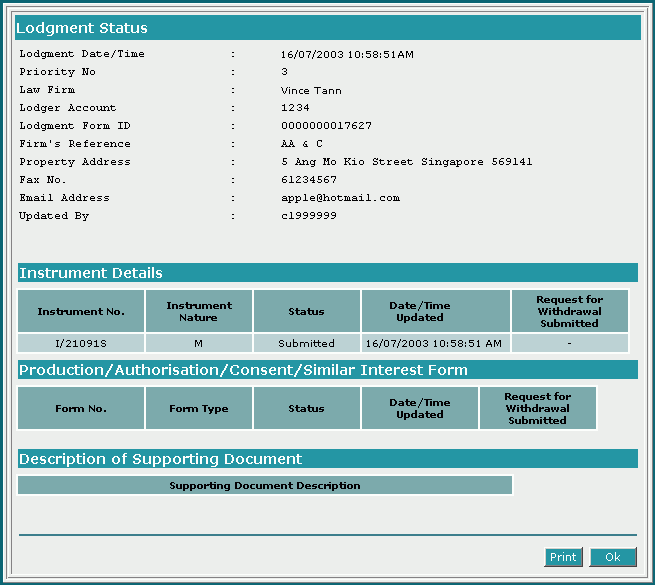Click the Lodgment Form ID label
This screenshot has height=585, width=655.
75,126
